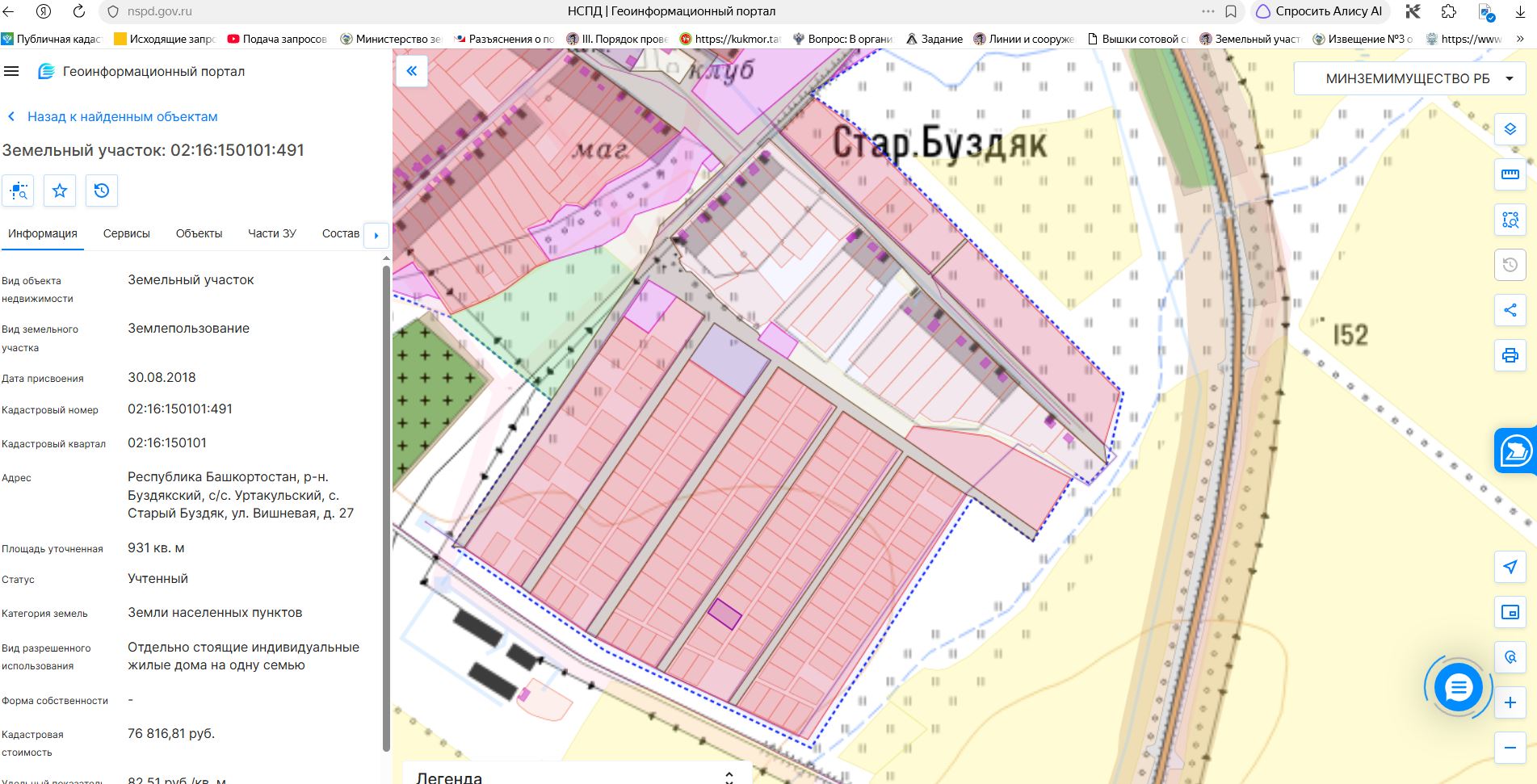Click the geolocation arrow icon
The height and width of the screenshot is (784, 1537).
pyautogui.click(x=1510, y=567)
